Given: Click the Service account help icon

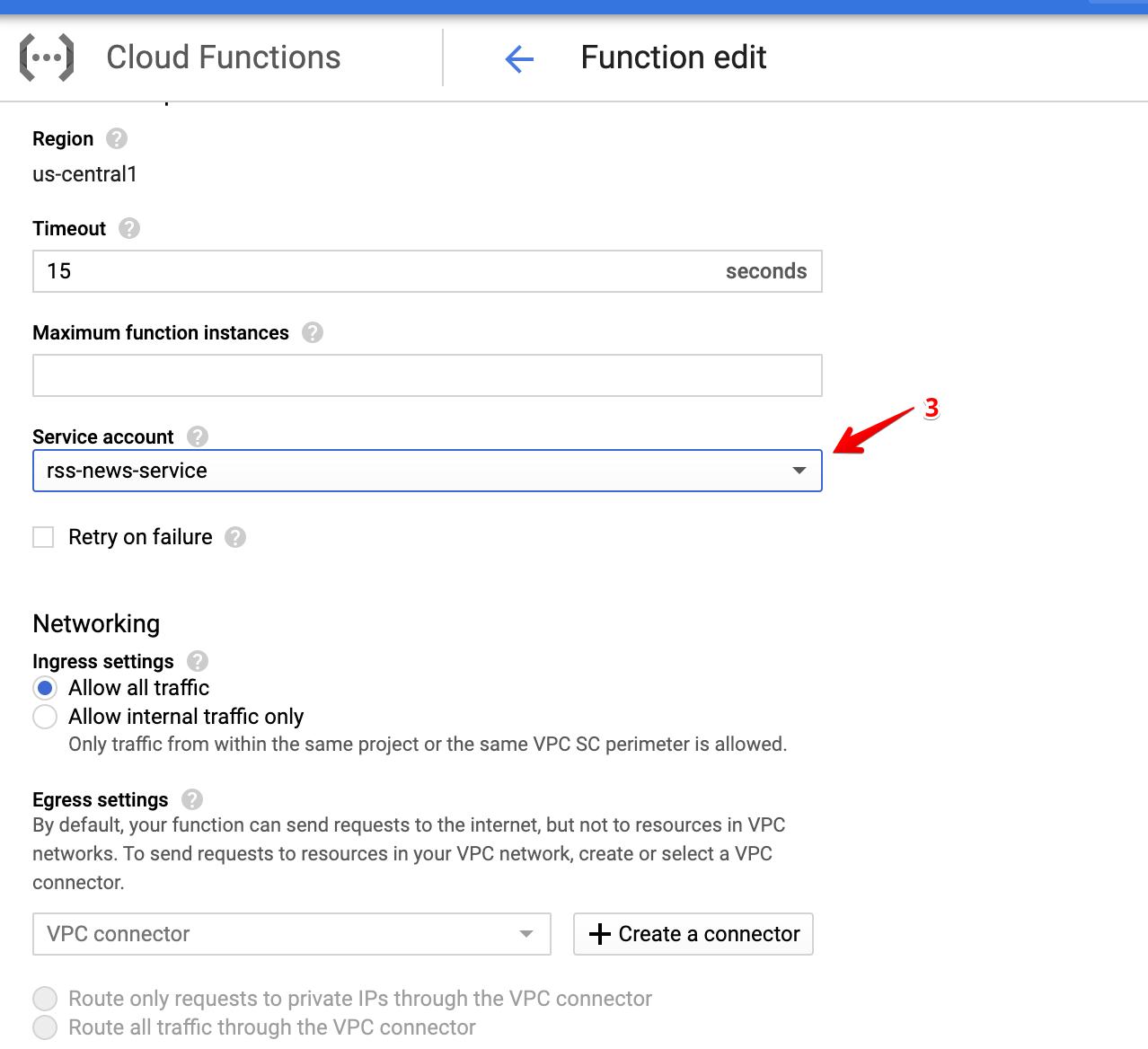Looking at the screenshot, I should click(198, 437).
